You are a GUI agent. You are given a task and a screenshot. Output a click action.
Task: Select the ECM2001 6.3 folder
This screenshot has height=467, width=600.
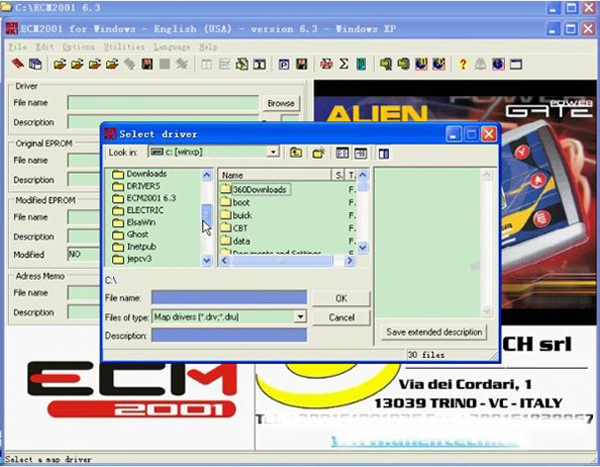click(144, 198)
